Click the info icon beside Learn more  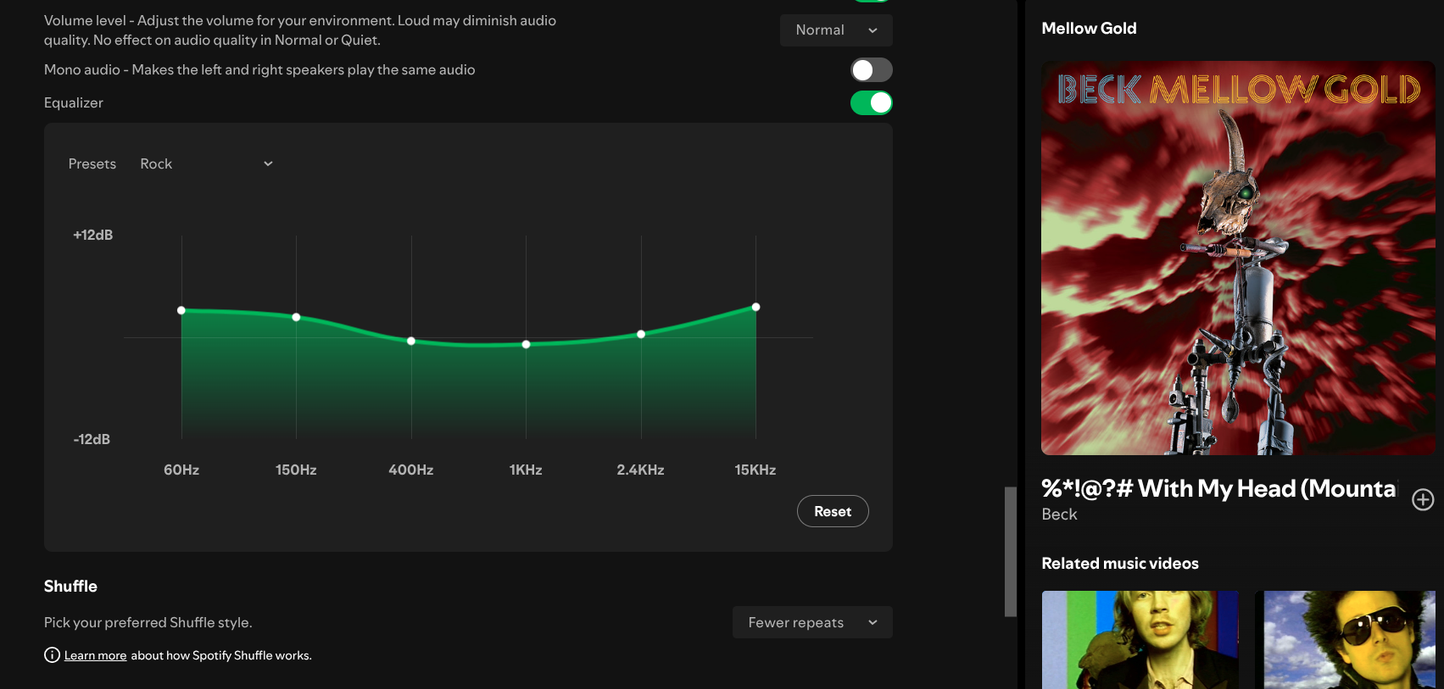(52, 655)
